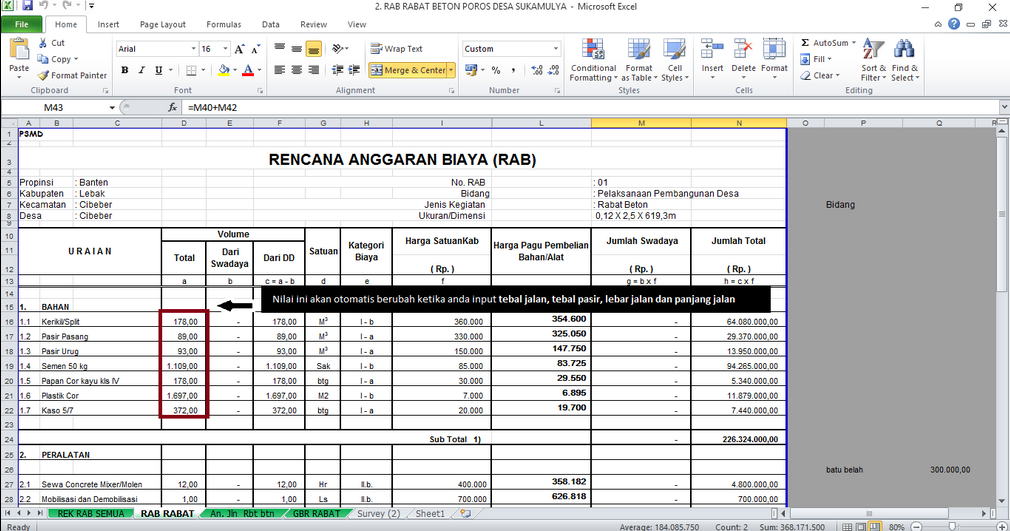Open Format as Table gallery
Screen dimensions: 1010x531
point(639,59)
